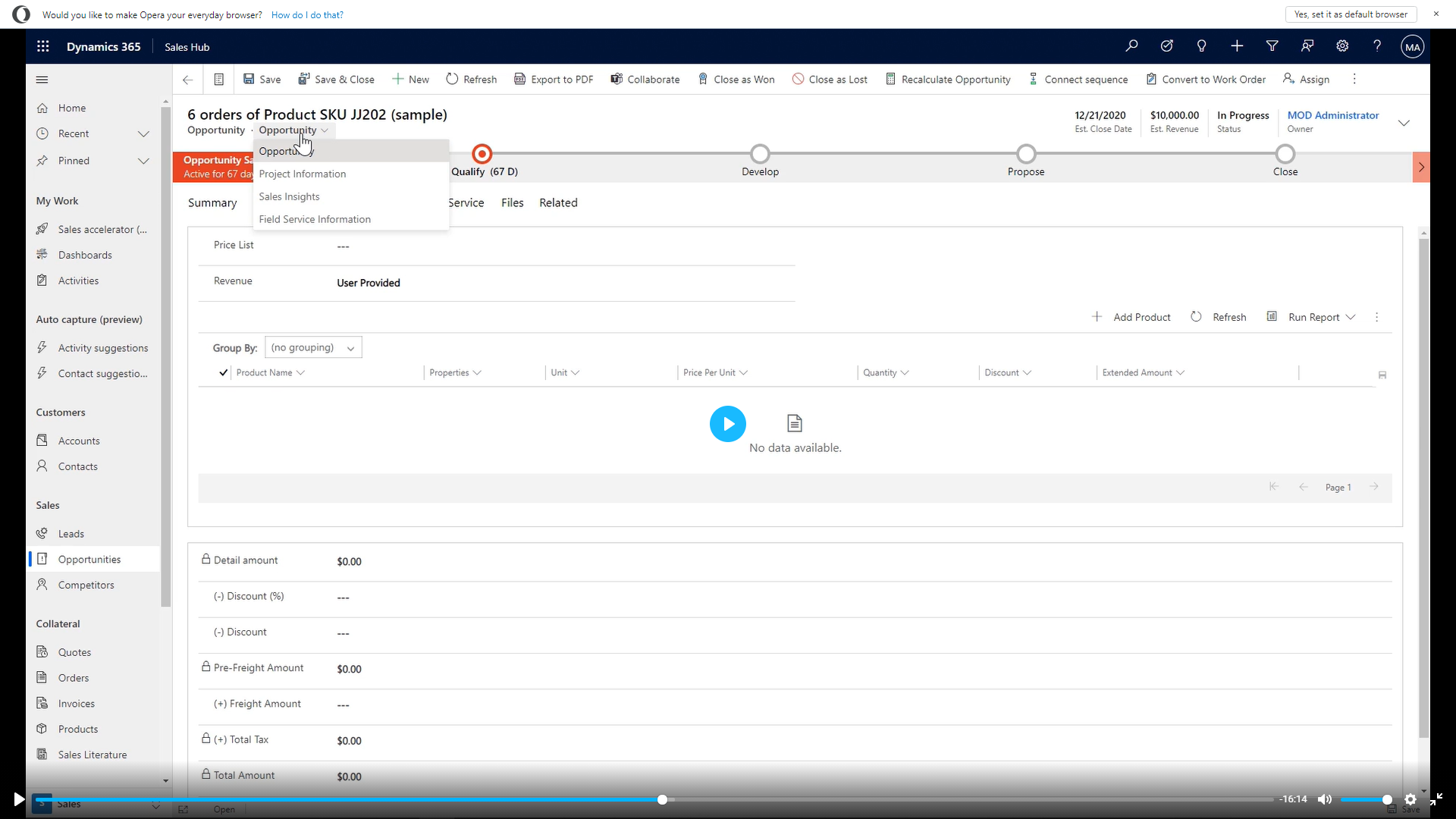
Task: Open the command bar overflow menu
Action: coord(1354,80)
